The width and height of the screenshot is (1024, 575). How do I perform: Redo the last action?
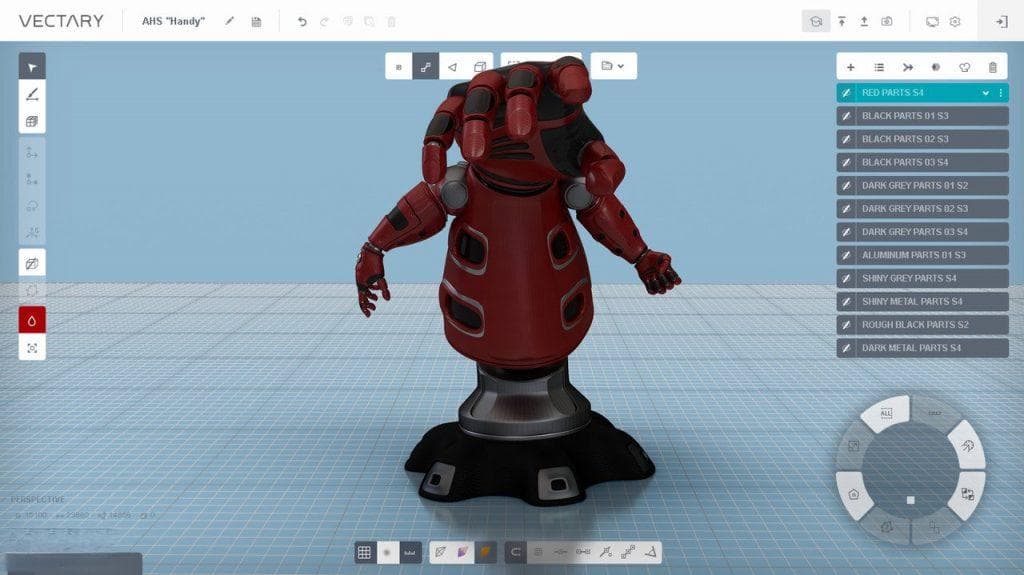[x=324, y=22]
